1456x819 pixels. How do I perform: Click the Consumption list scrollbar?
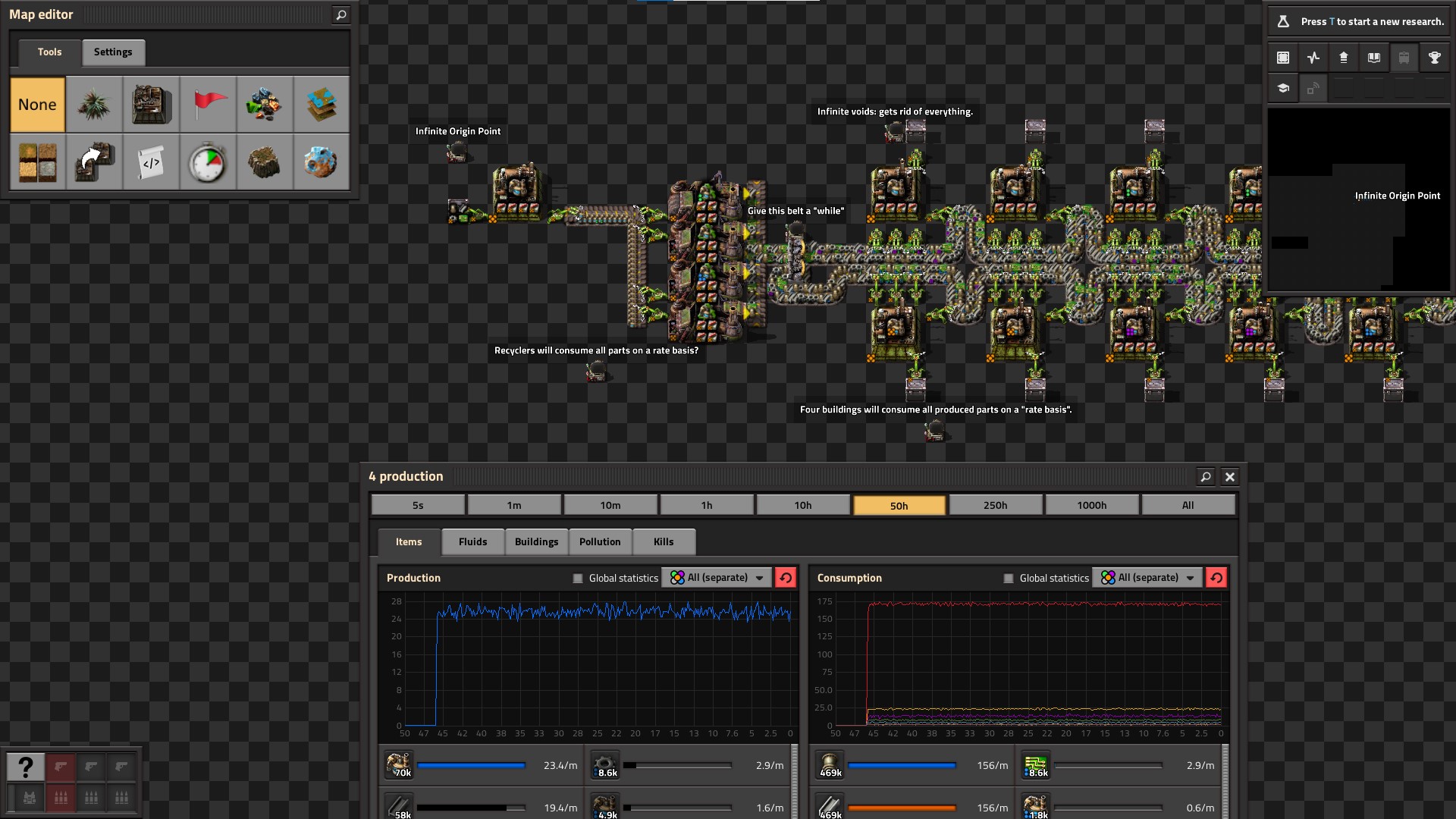(1225, 781)
